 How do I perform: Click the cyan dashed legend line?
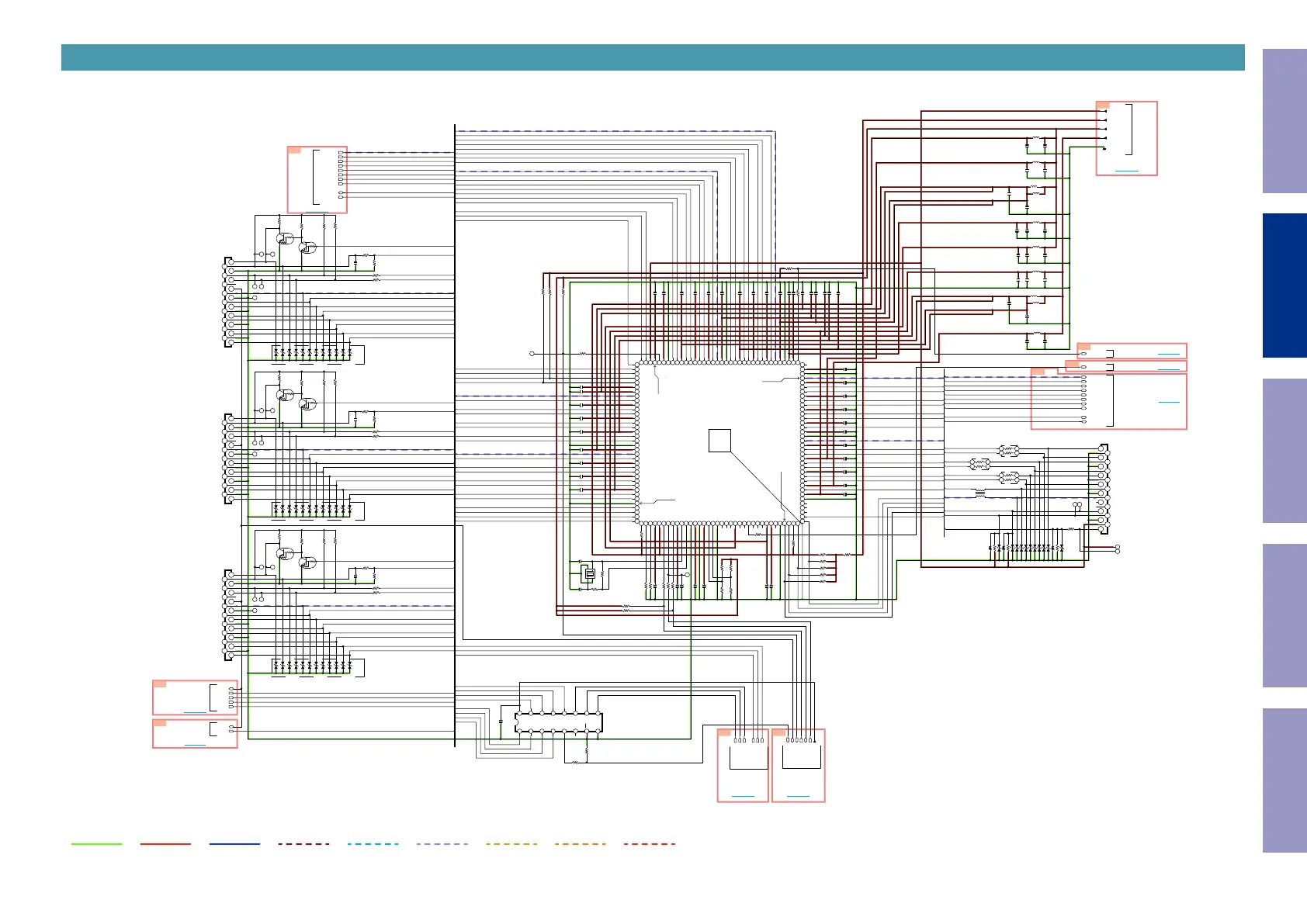point(373,843)
